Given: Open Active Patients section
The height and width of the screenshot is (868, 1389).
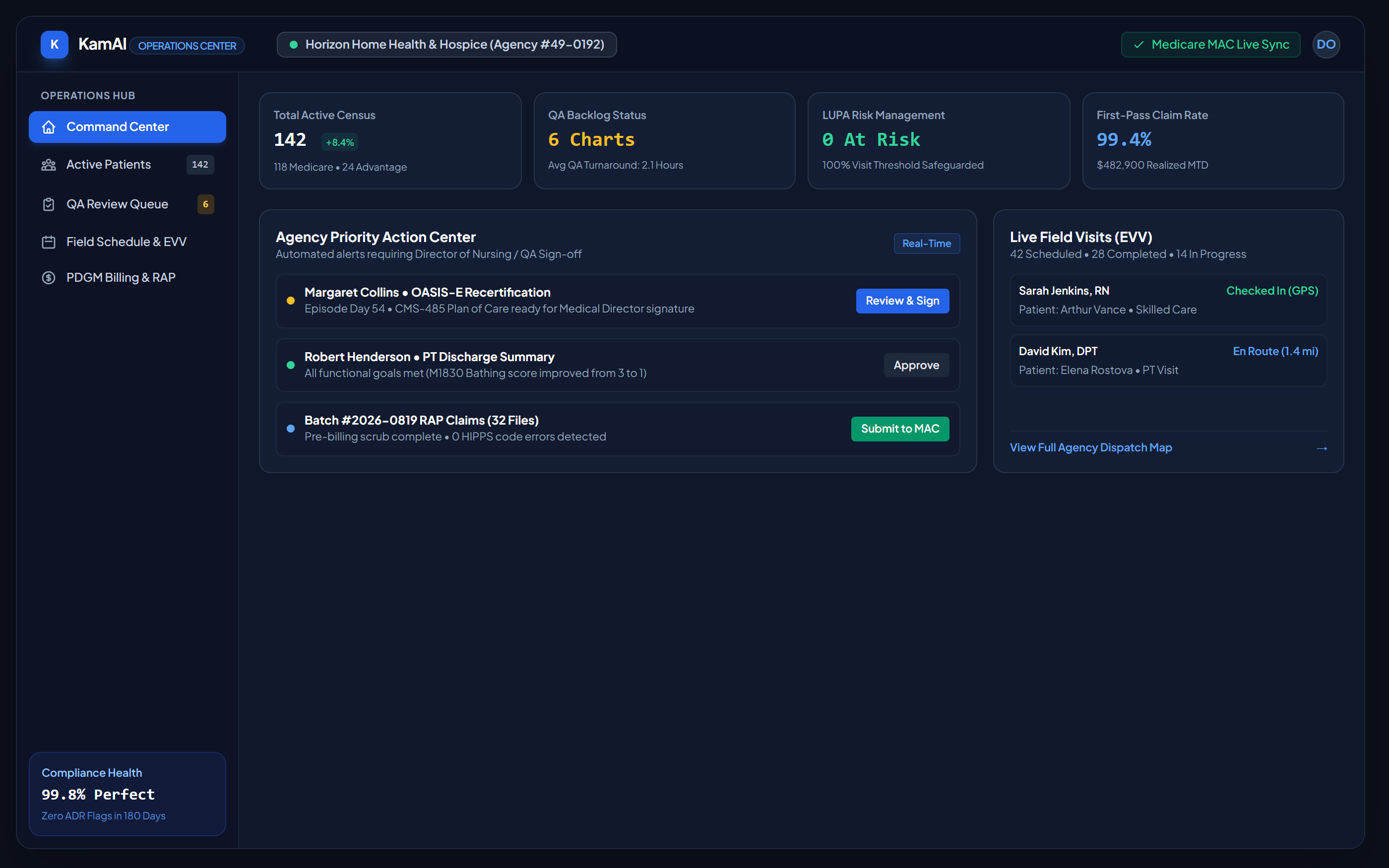Looking at the screenshot, I should pos(127,165).
